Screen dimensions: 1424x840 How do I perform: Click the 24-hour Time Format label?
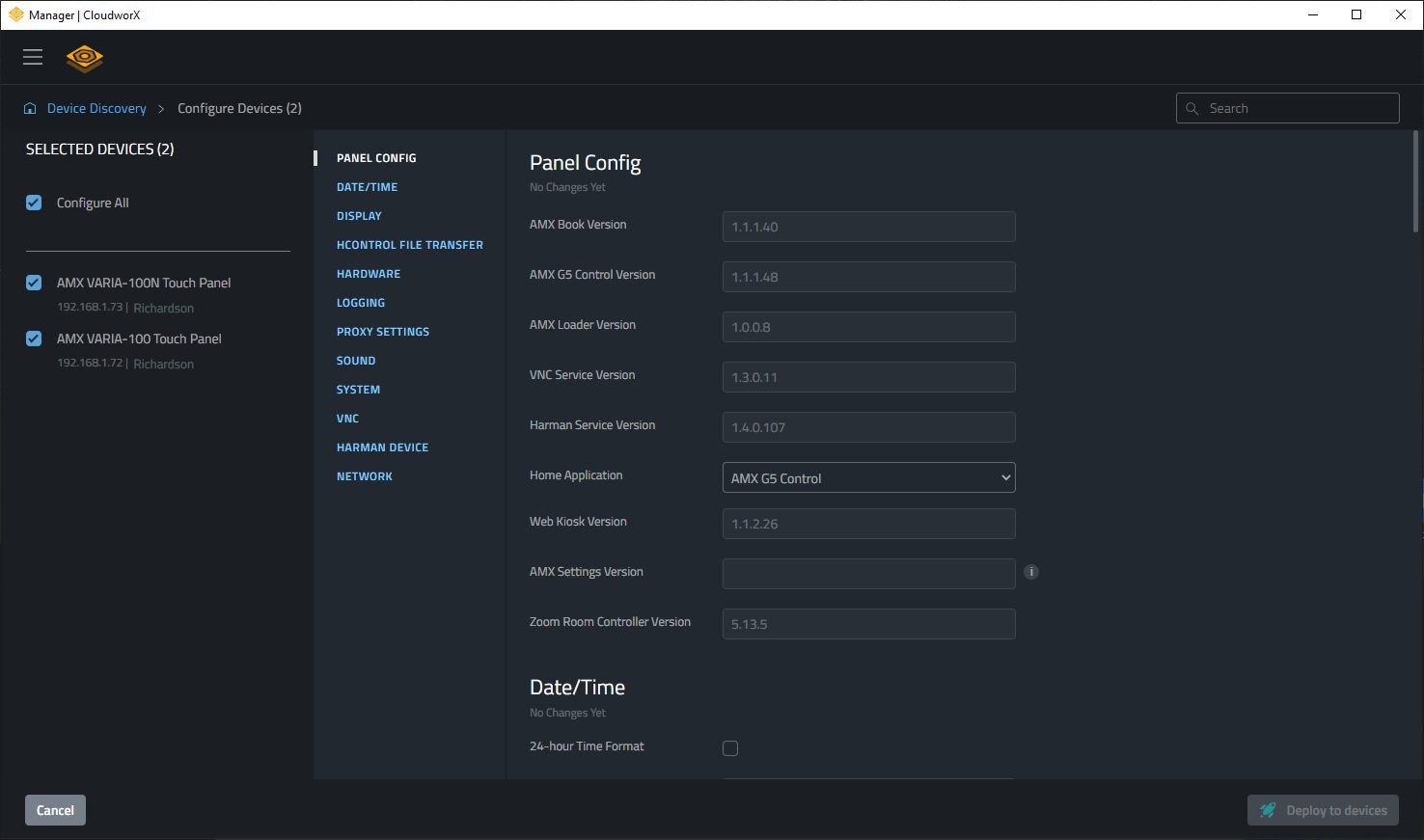pyautogui.click(x=587, y=746)
